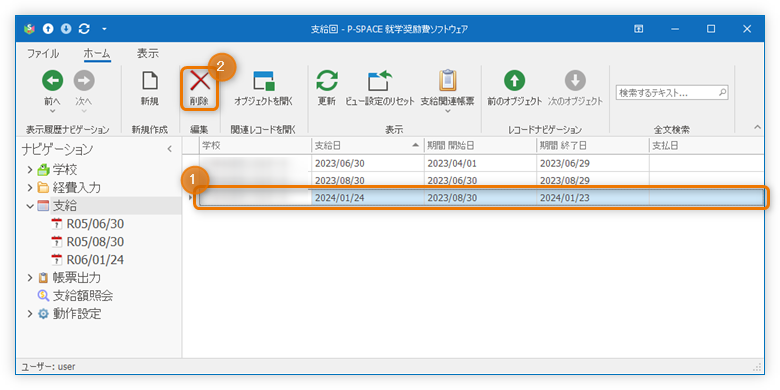Screen dimensions: 780x390
Task: Open quick access toolbar customize dropdown
Action: point(104,29)
